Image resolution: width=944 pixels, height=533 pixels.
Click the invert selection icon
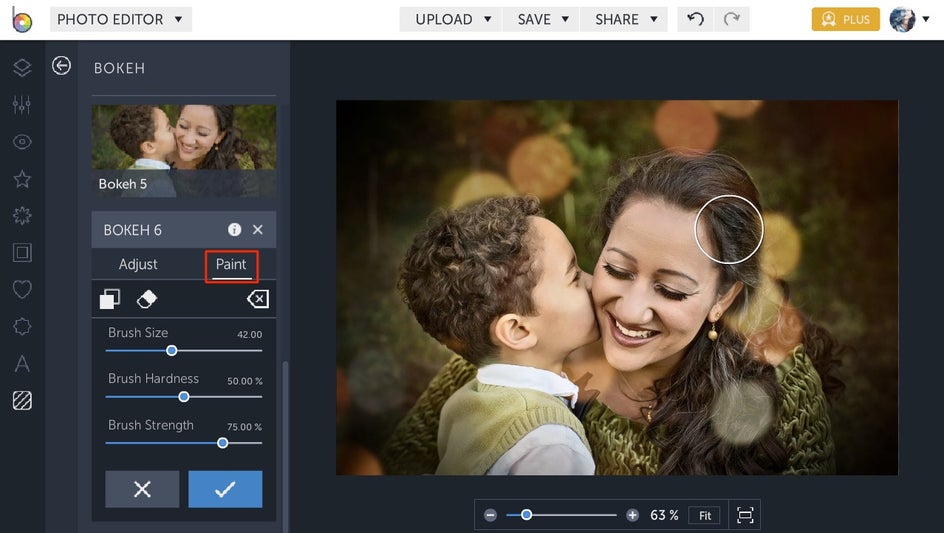110,299
